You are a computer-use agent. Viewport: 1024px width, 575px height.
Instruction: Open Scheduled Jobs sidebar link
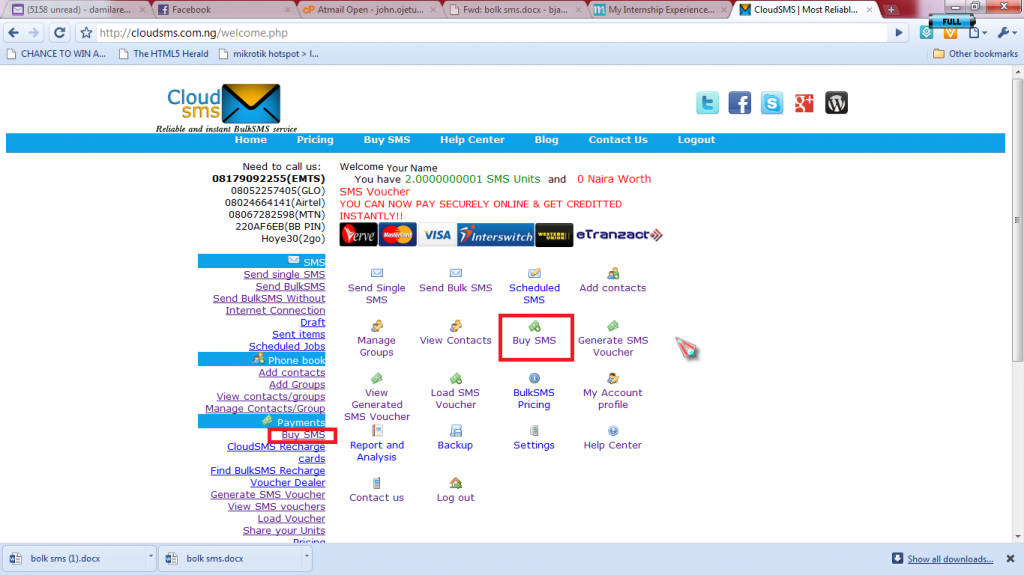pyautogui.click(x=287, y=346)
